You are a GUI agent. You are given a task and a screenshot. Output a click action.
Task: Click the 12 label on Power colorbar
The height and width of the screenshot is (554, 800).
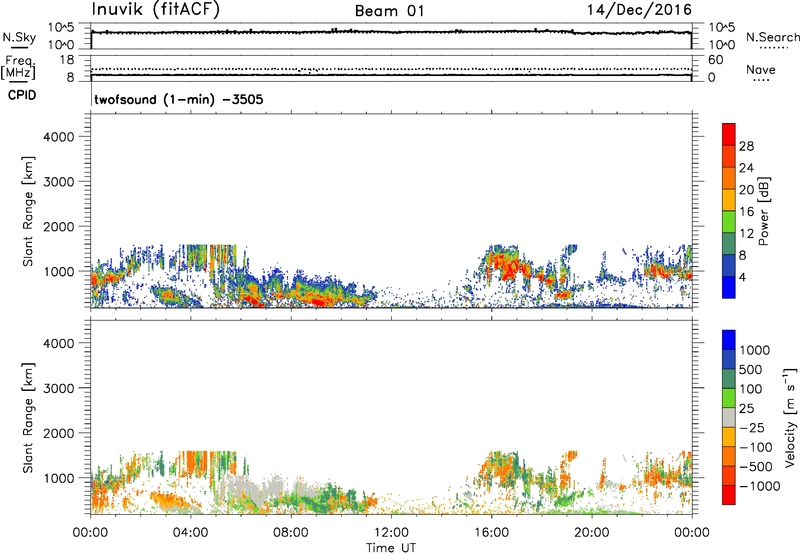pos(746,233)
